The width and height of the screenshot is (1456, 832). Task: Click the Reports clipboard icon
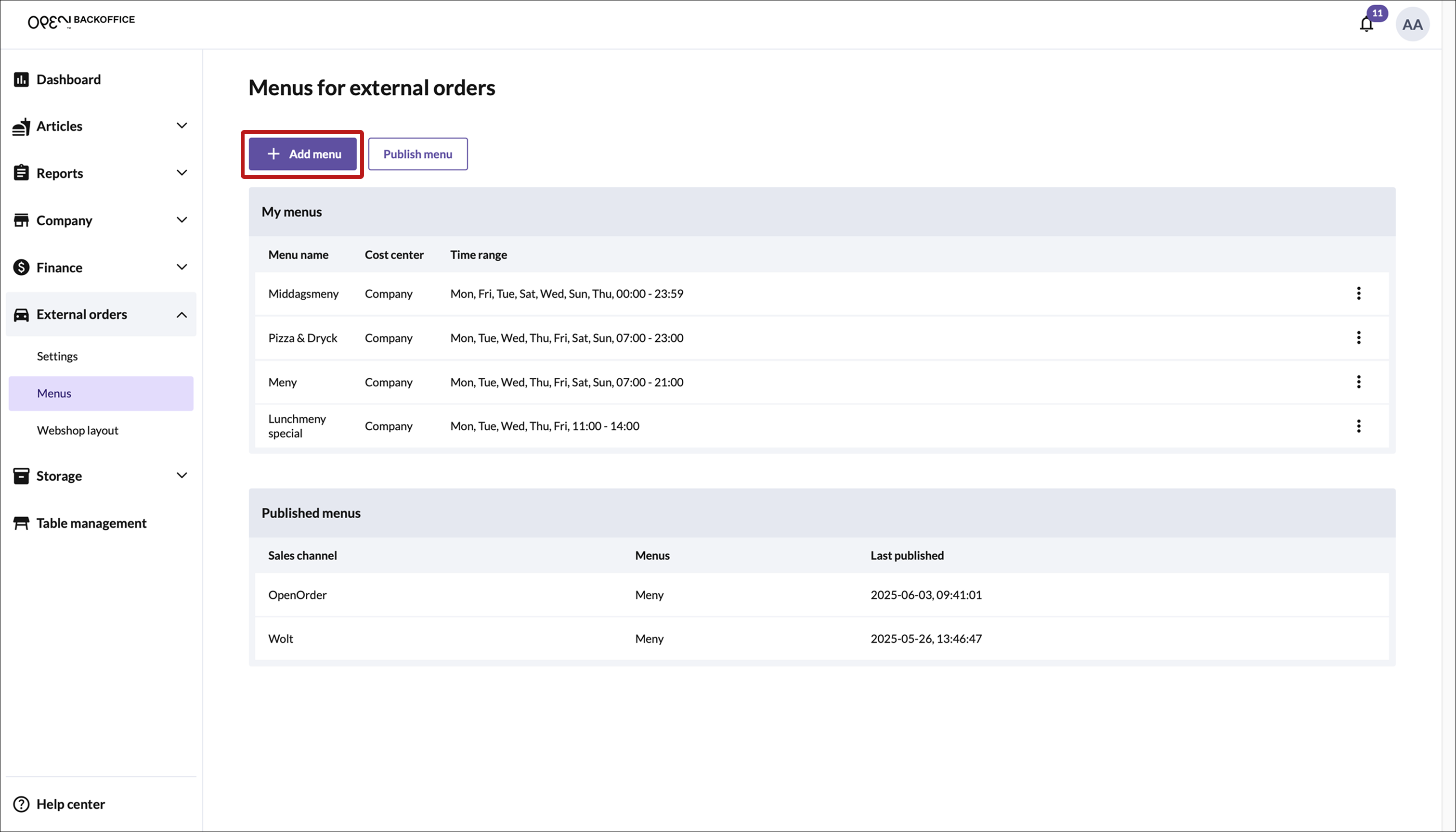coord(21,173)
